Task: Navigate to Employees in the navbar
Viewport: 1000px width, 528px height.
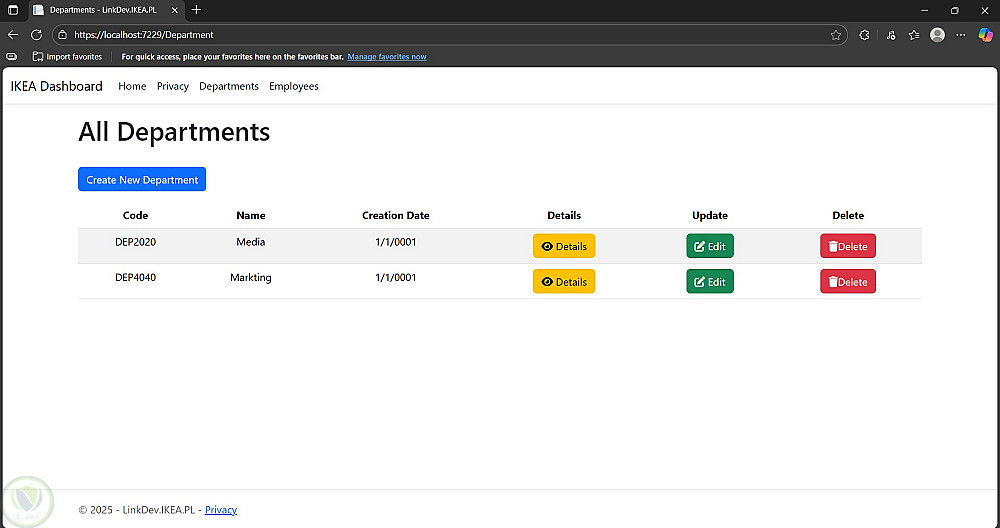Action: click(293, 86)
